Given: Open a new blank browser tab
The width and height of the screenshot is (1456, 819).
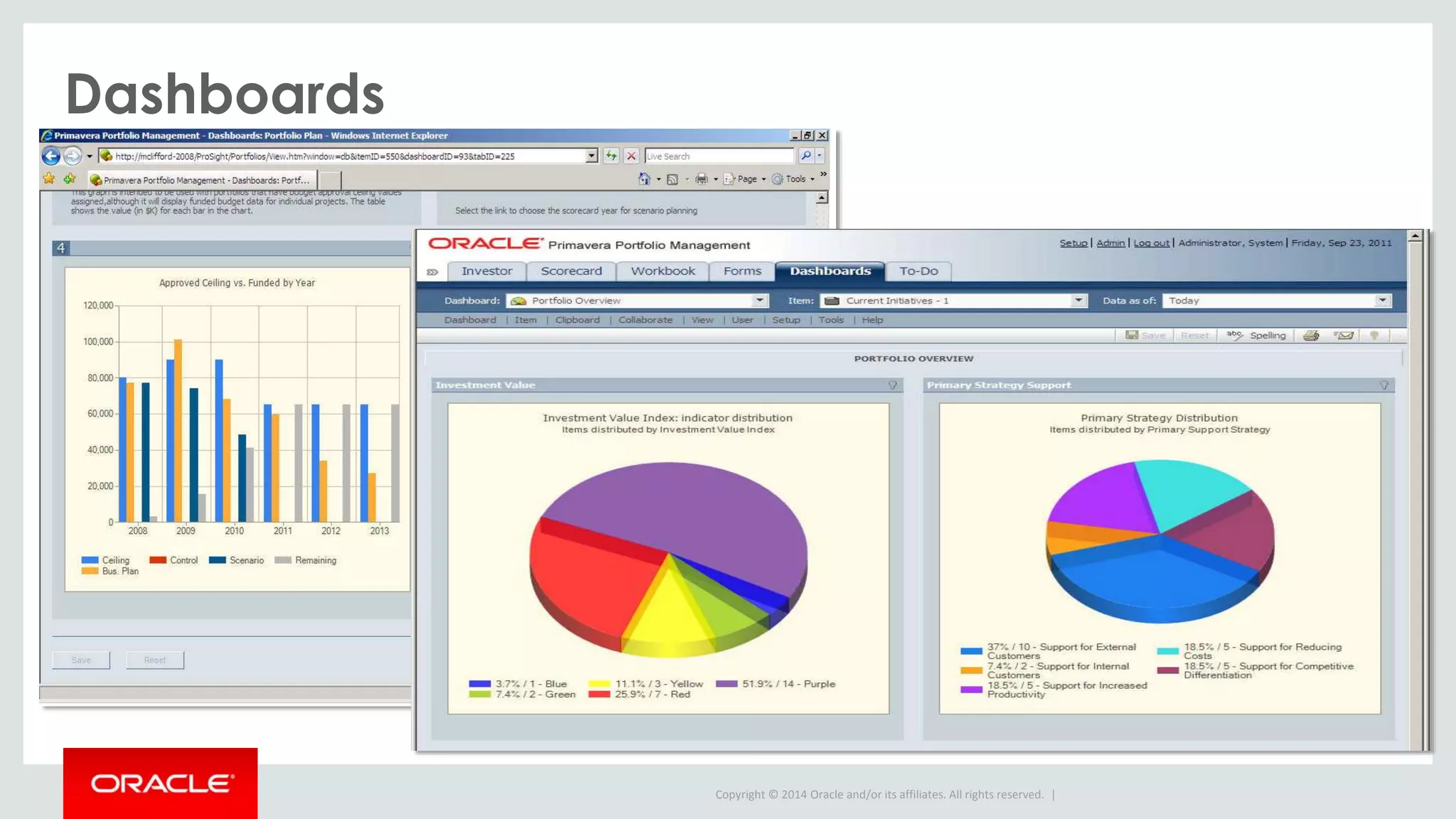Looking at the screenshot, I should coord(329,180).
